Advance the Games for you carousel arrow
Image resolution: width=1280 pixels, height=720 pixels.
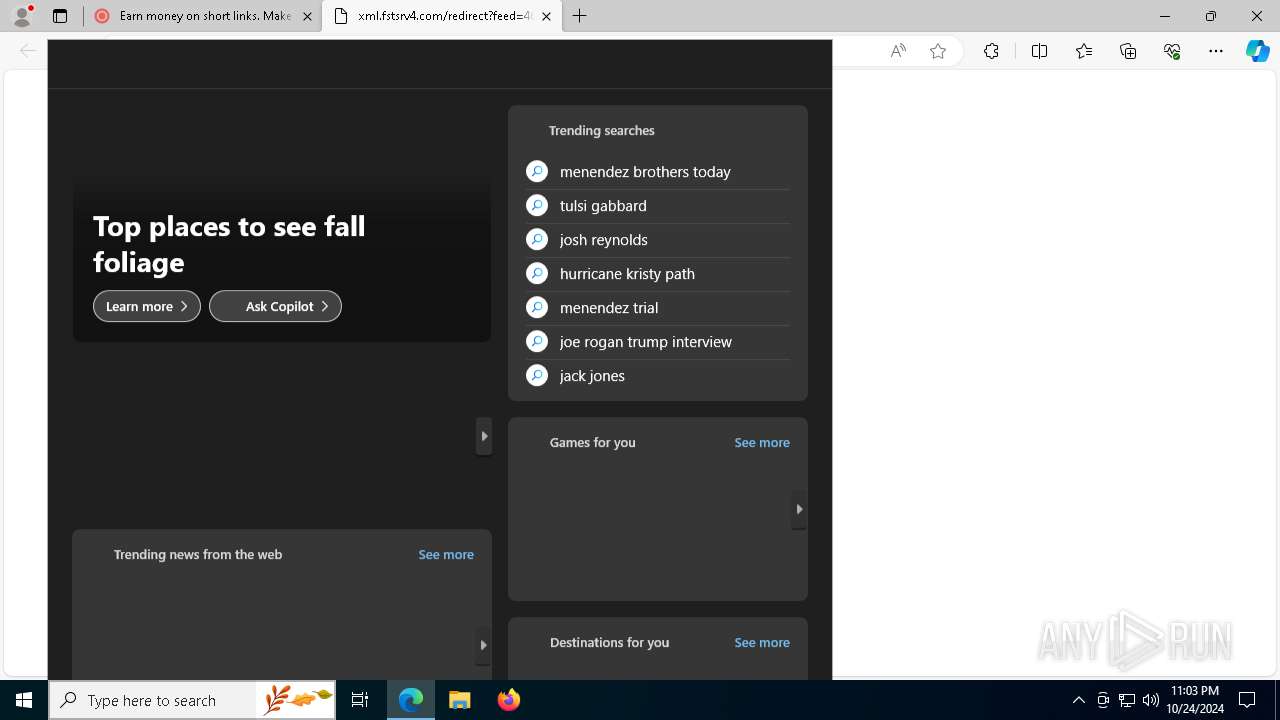click(799, 509)
